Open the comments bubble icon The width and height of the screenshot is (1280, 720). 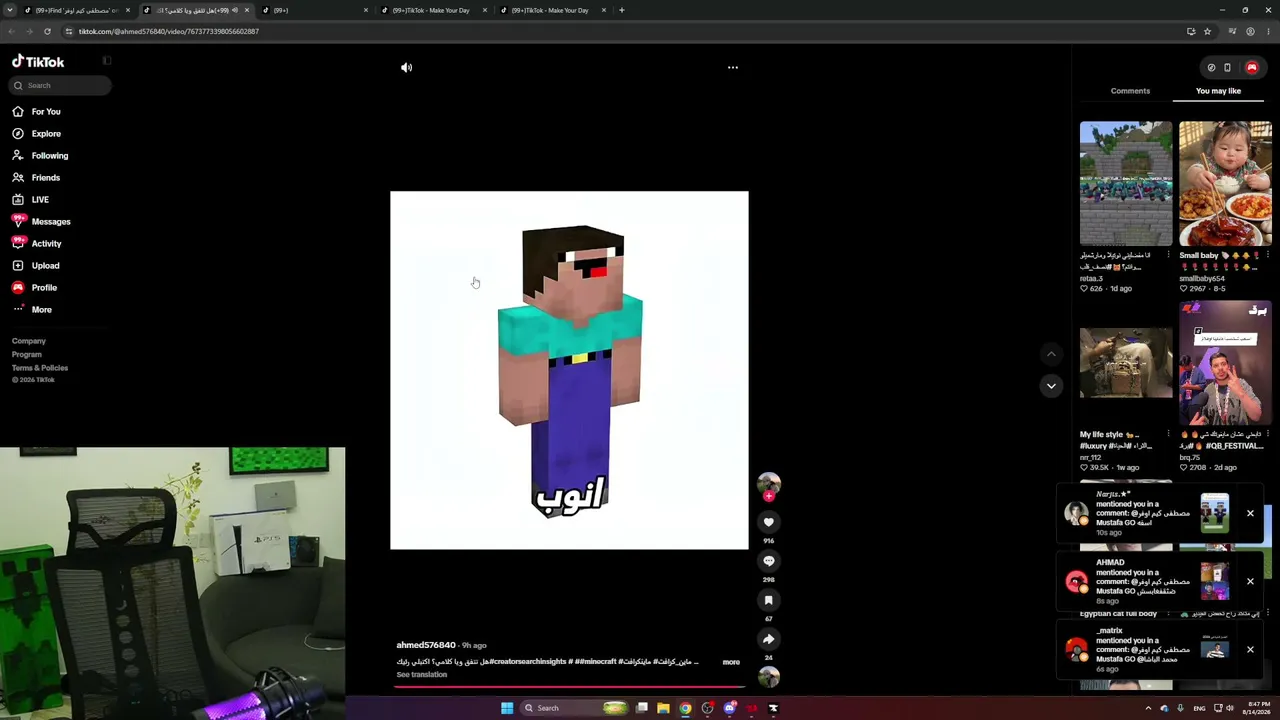pyautogui.click(x=768, y=561)
